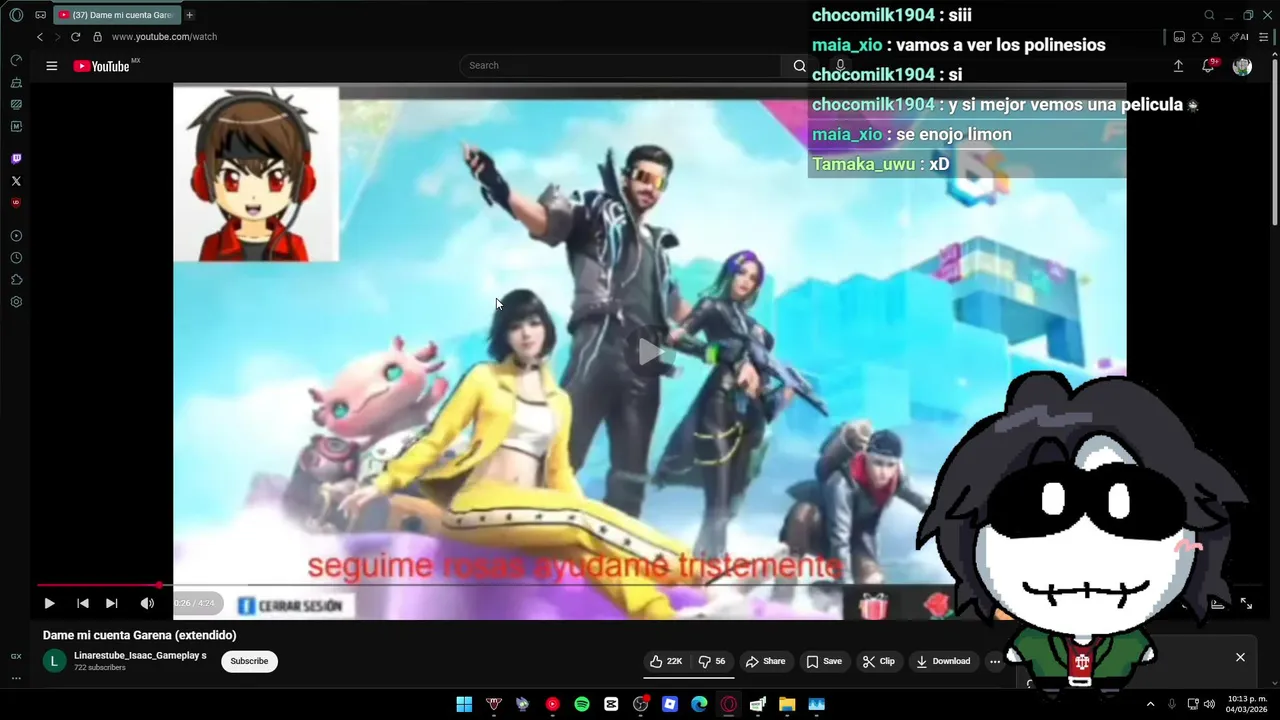Click the YouTube Search field
This screenshot has width=1280, height=720.
pyautogui.click(x=620, y=65)
